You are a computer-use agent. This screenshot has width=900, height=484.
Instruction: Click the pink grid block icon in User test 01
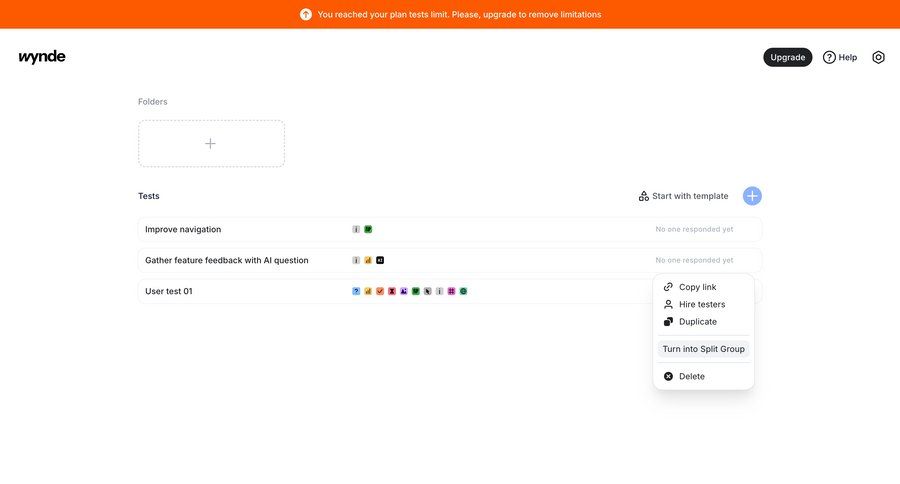click(452, 291)
